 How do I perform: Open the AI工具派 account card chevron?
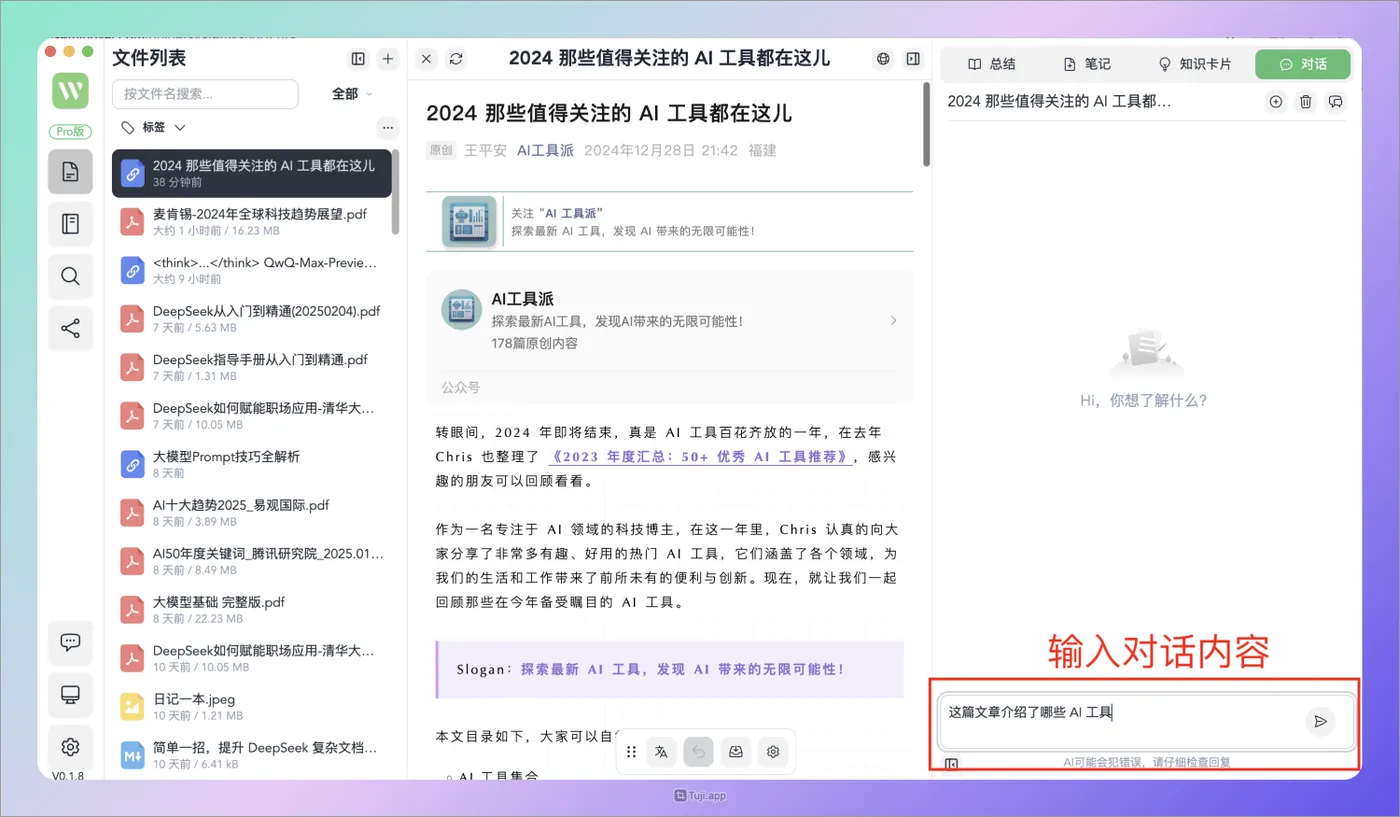tap(893, 321)
